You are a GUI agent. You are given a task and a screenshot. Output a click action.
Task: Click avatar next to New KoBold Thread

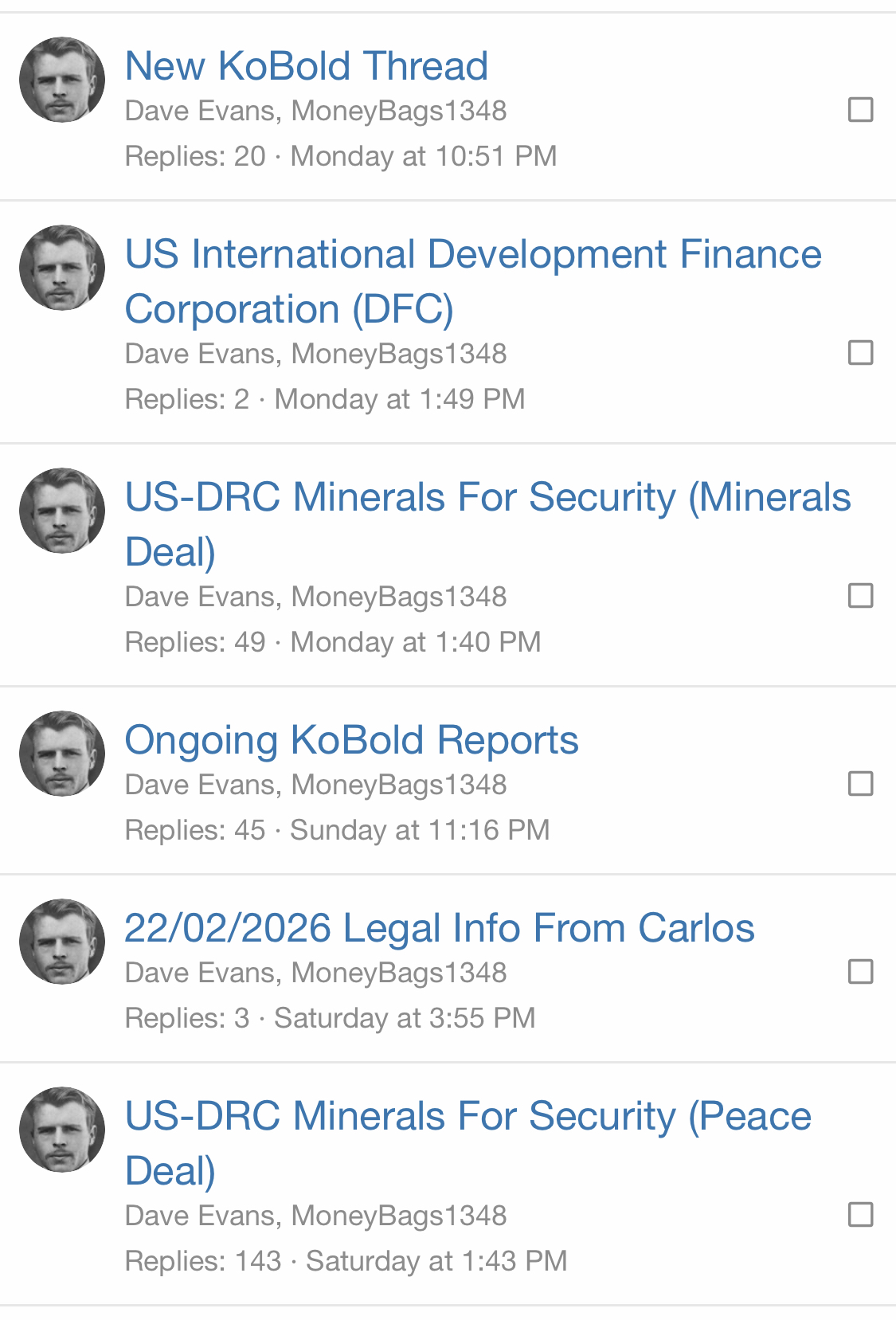pos(62,80)
